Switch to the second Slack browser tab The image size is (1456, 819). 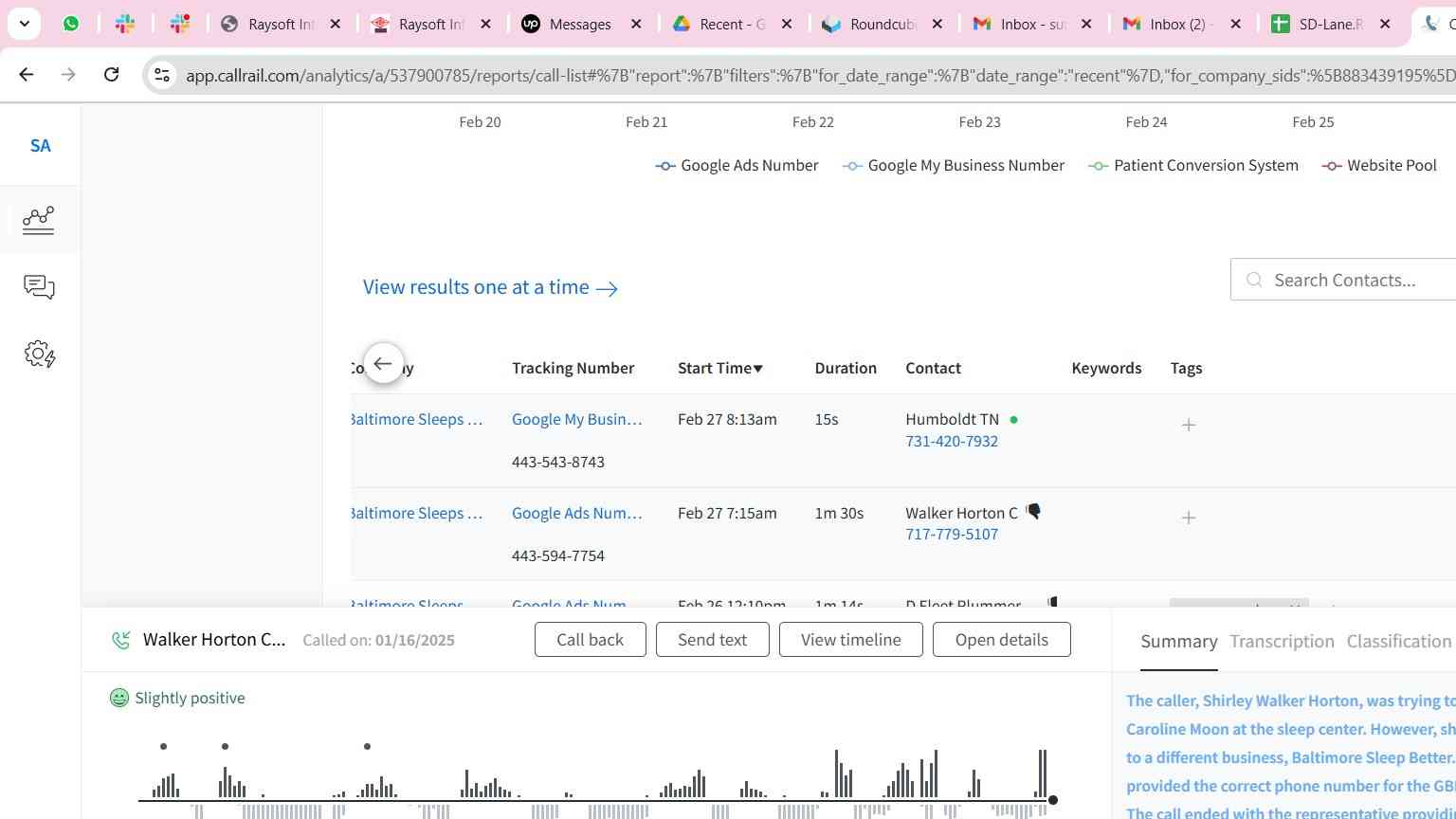tap(180, 24)
